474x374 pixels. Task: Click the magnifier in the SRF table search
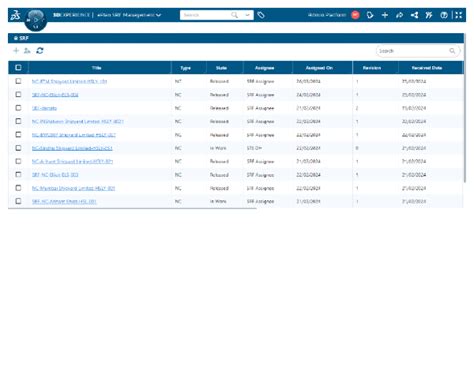coord(452,51)
